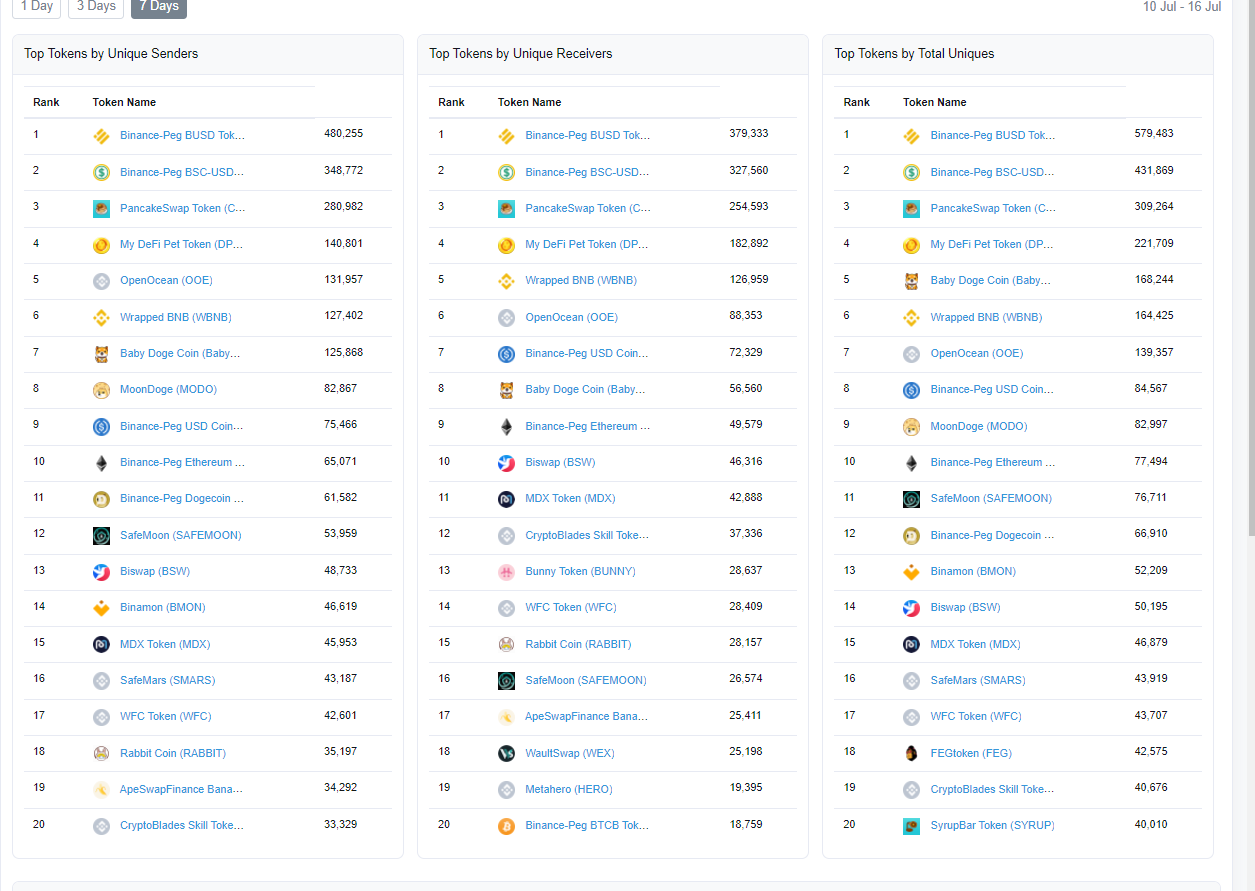Image resolution: width=1255 pixels, height=891 pixels.
Task: Click ApeSwapFinance Banana icon in Unique Receivers
Action: [506, 717]
